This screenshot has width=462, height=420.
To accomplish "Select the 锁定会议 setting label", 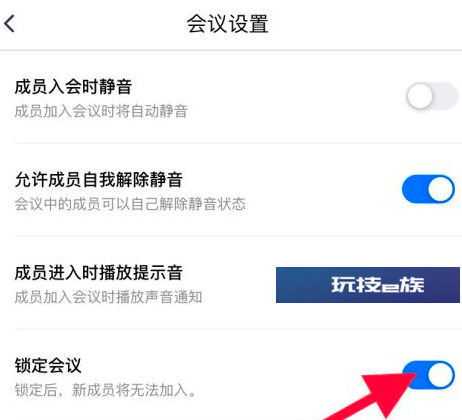I will [x=48, y=365].
